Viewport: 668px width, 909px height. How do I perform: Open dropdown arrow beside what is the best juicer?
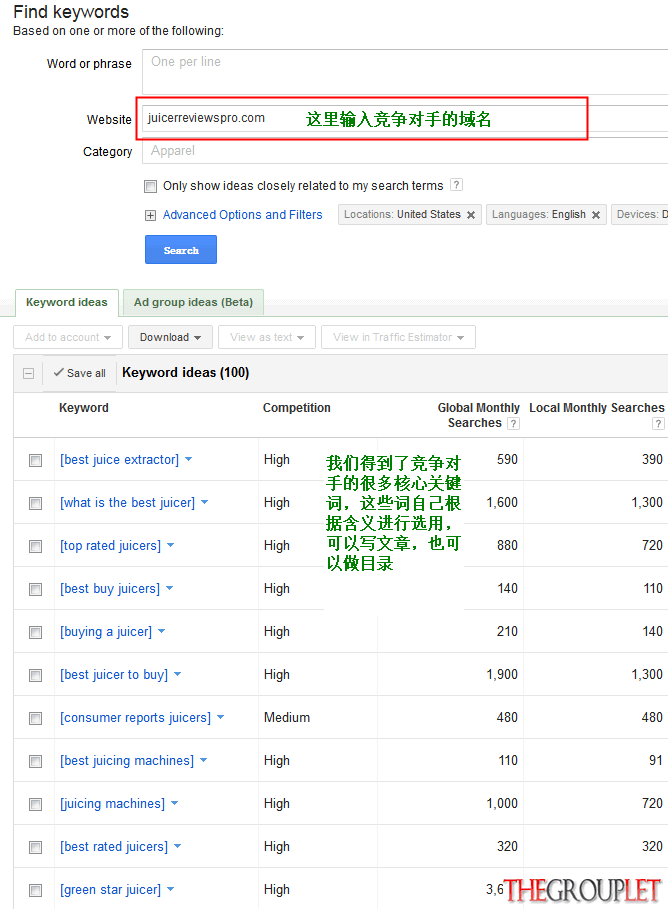[204, 502]
